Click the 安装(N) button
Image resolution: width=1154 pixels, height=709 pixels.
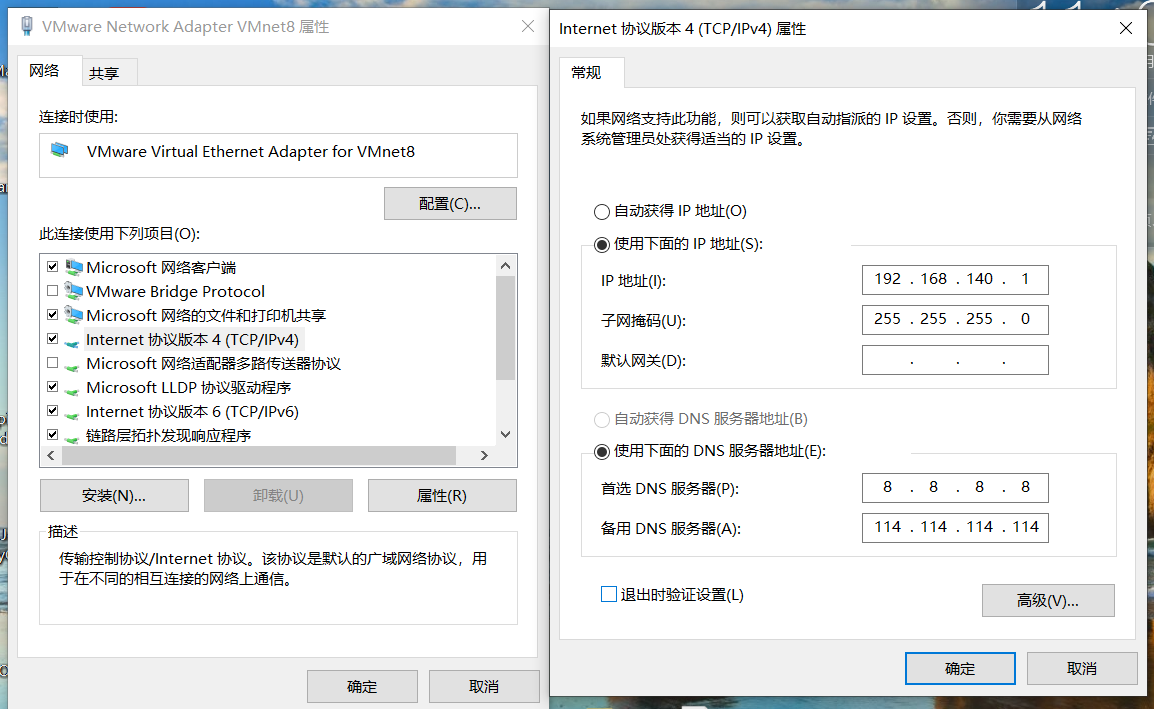pos(113,495)
